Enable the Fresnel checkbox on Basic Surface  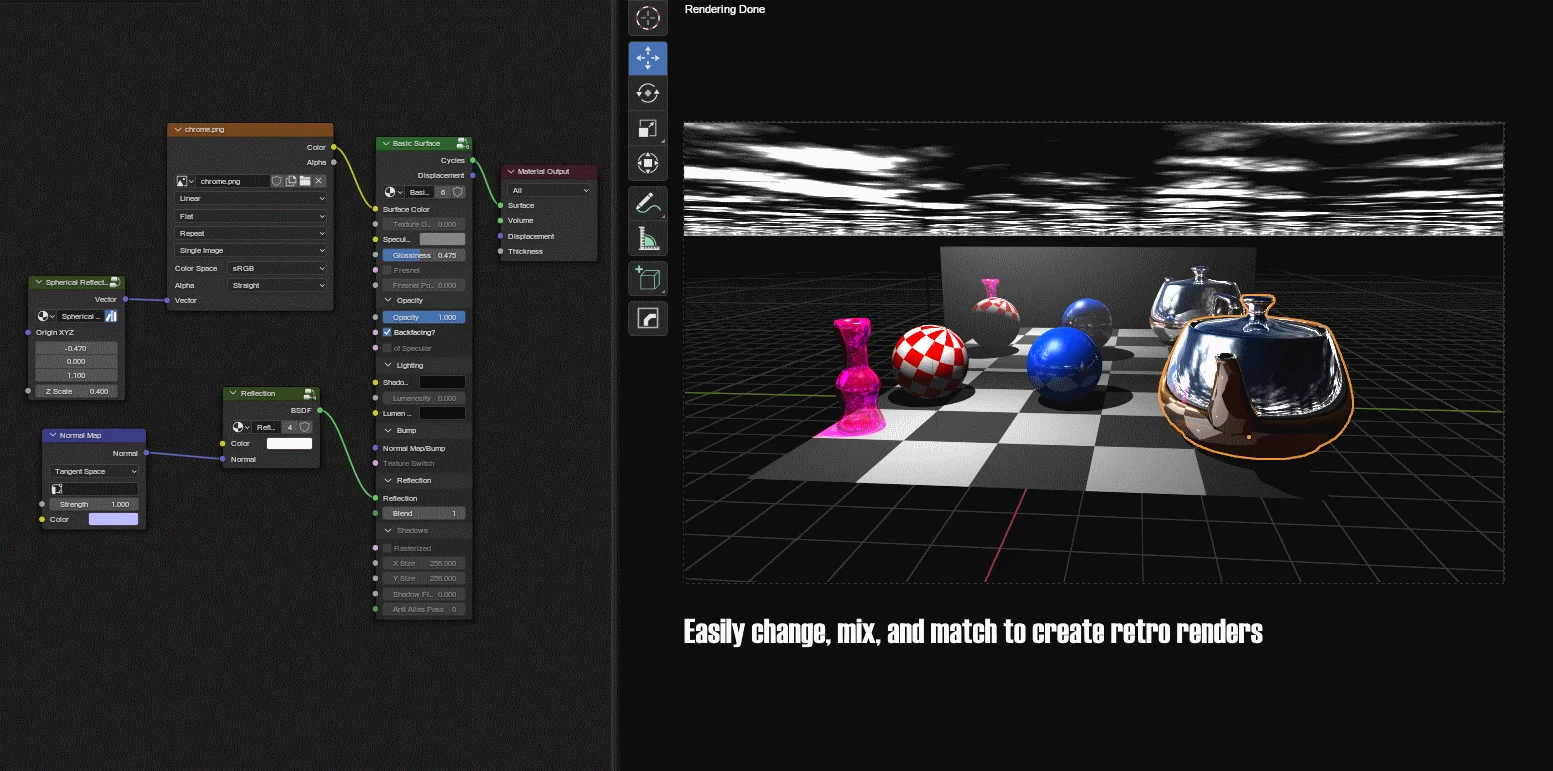pos(387,270)
